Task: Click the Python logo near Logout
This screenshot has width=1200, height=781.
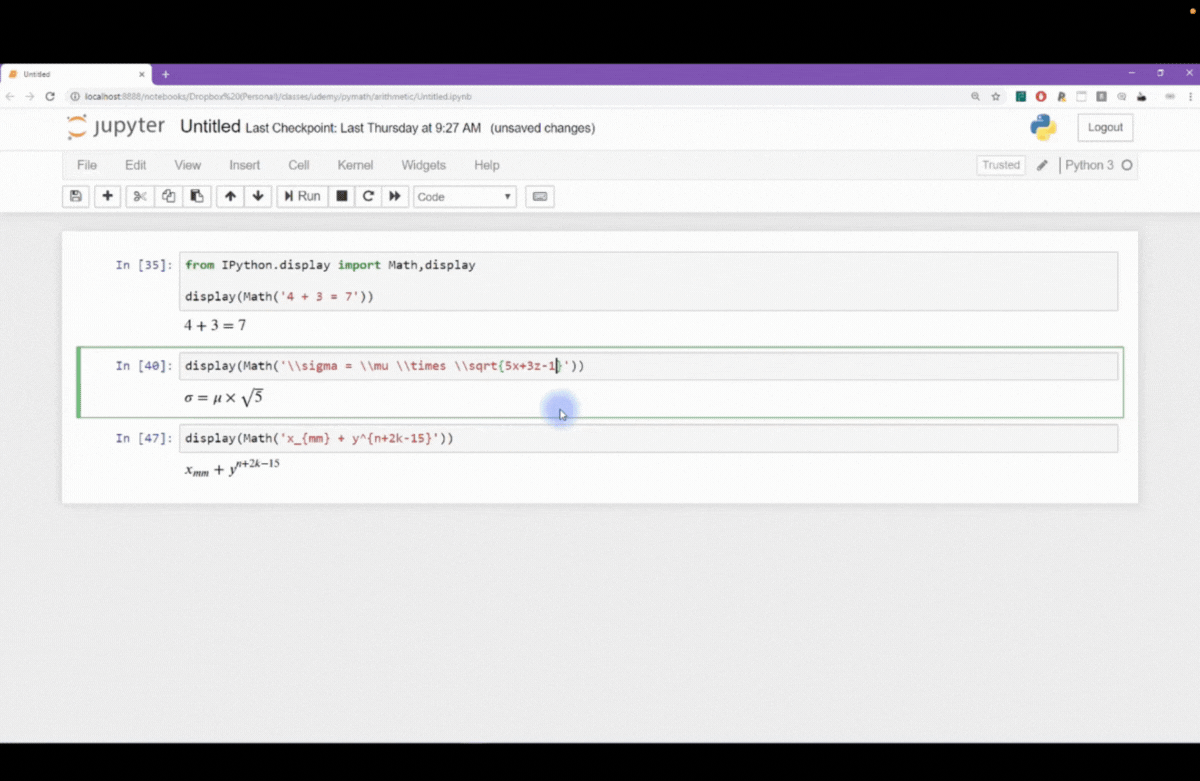Action: 1043,127
